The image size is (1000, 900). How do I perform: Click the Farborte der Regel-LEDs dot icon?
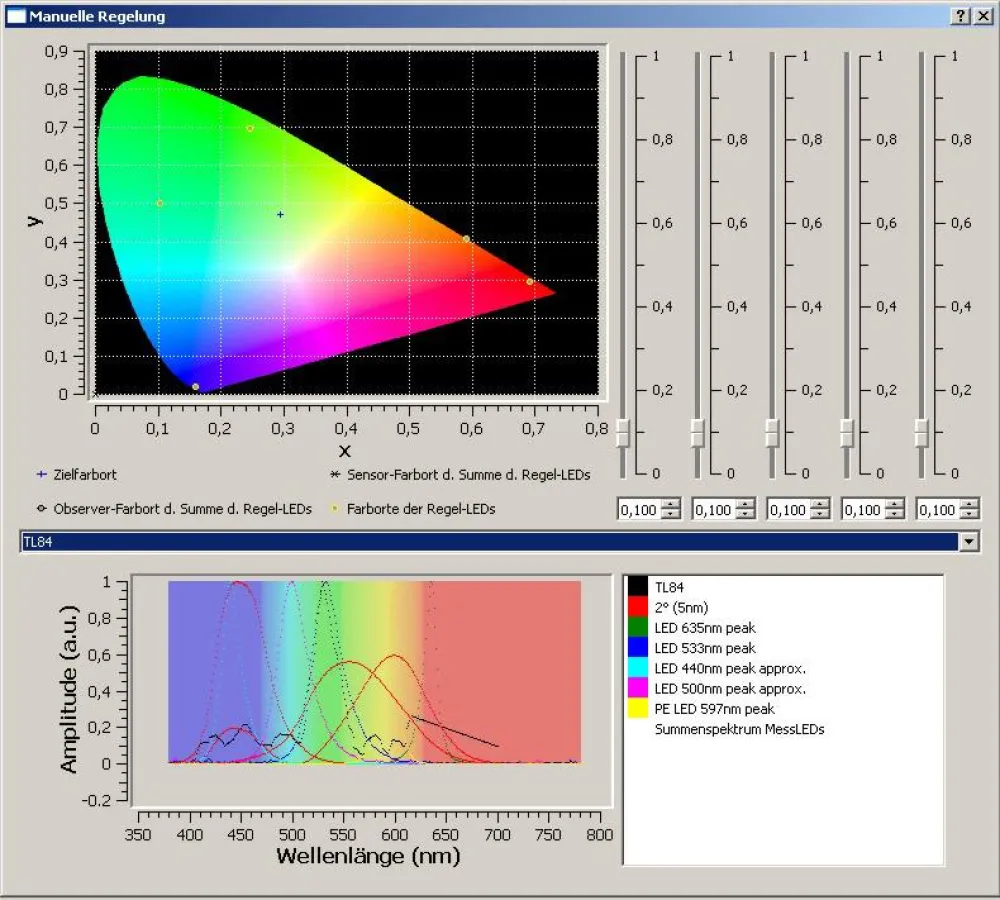336,508
